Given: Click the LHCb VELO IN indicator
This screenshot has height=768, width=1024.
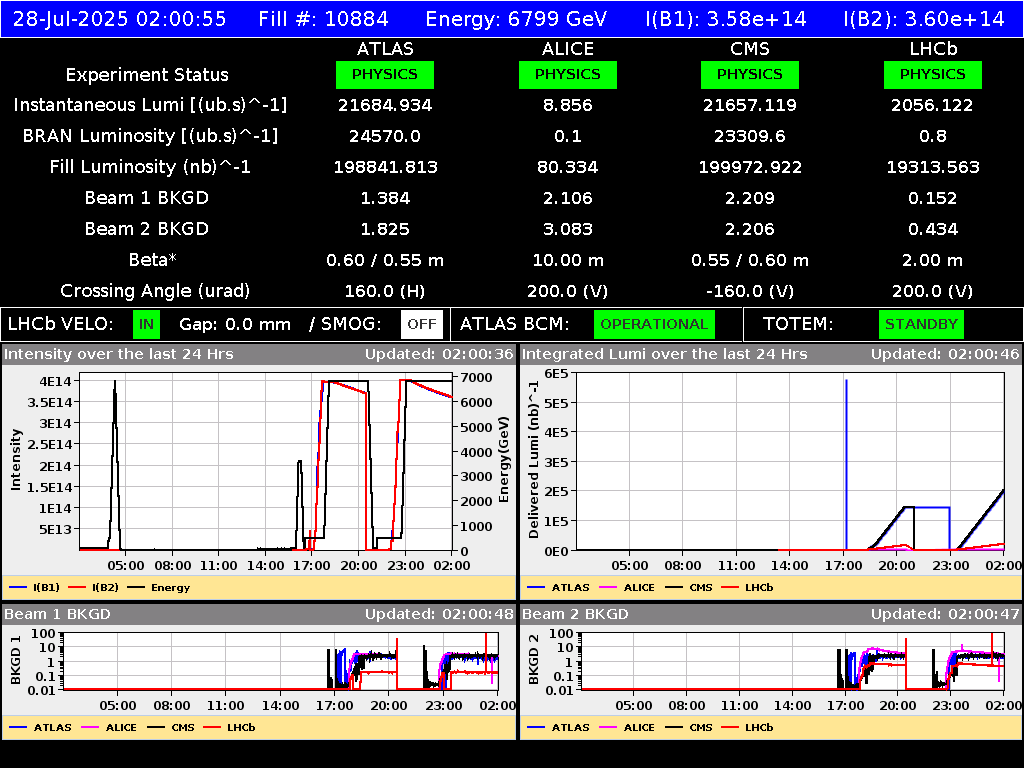Looking at the screenshot, I should click(146, 324).
